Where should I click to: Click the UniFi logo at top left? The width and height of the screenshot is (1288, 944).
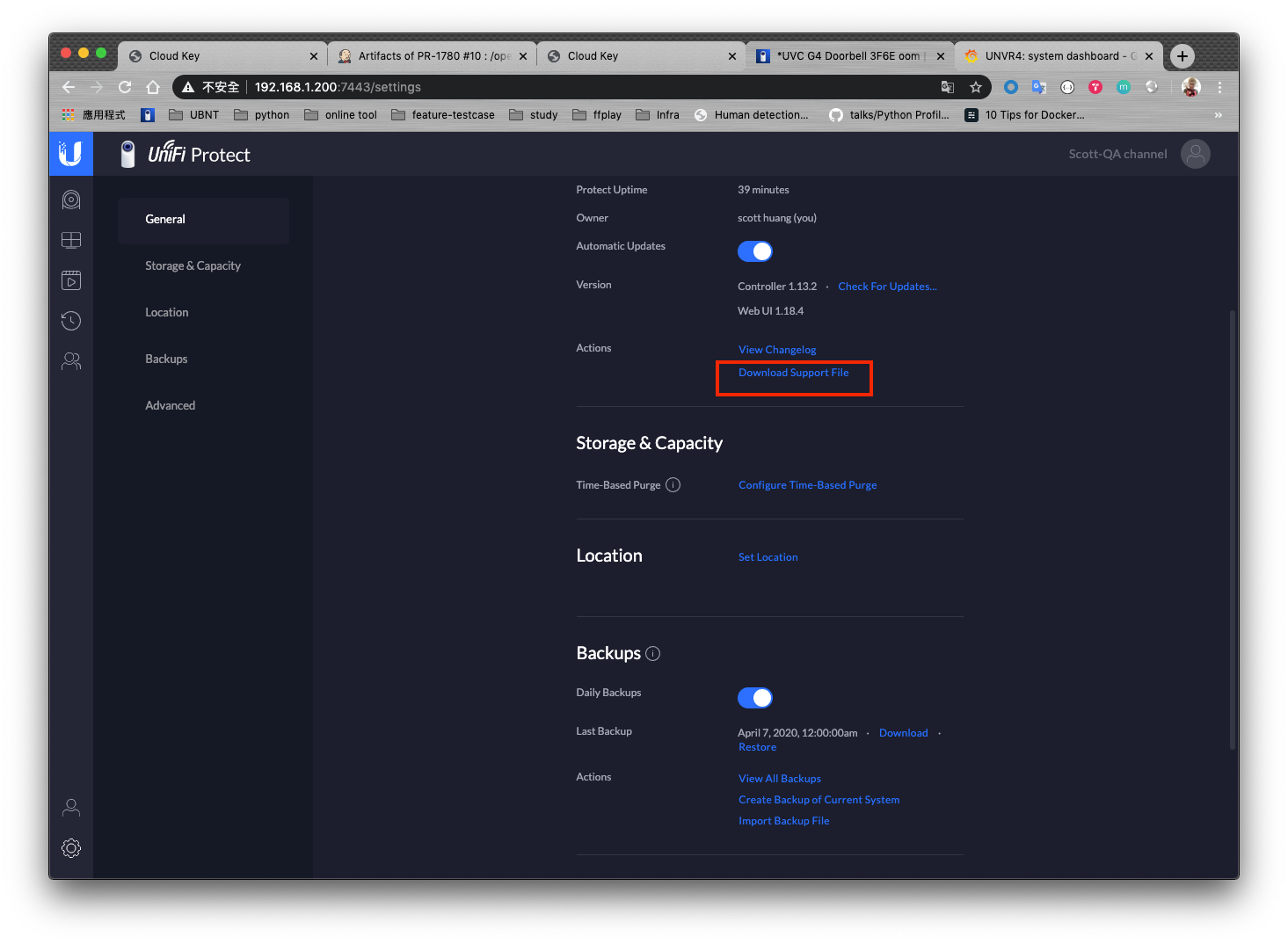coord(71,154)
